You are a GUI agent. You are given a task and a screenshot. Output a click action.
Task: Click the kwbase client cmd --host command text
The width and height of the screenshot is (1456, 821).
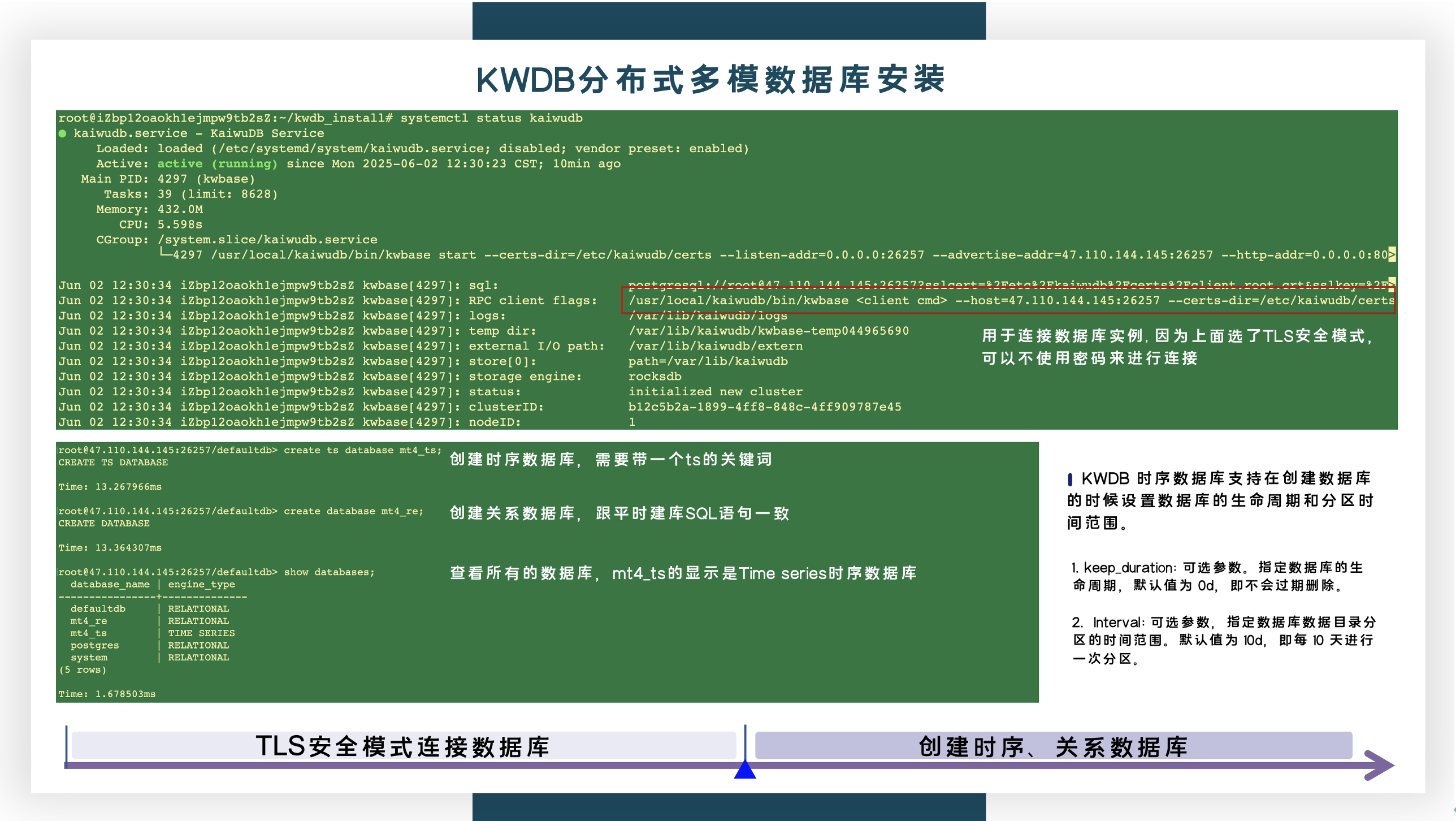1011,300
